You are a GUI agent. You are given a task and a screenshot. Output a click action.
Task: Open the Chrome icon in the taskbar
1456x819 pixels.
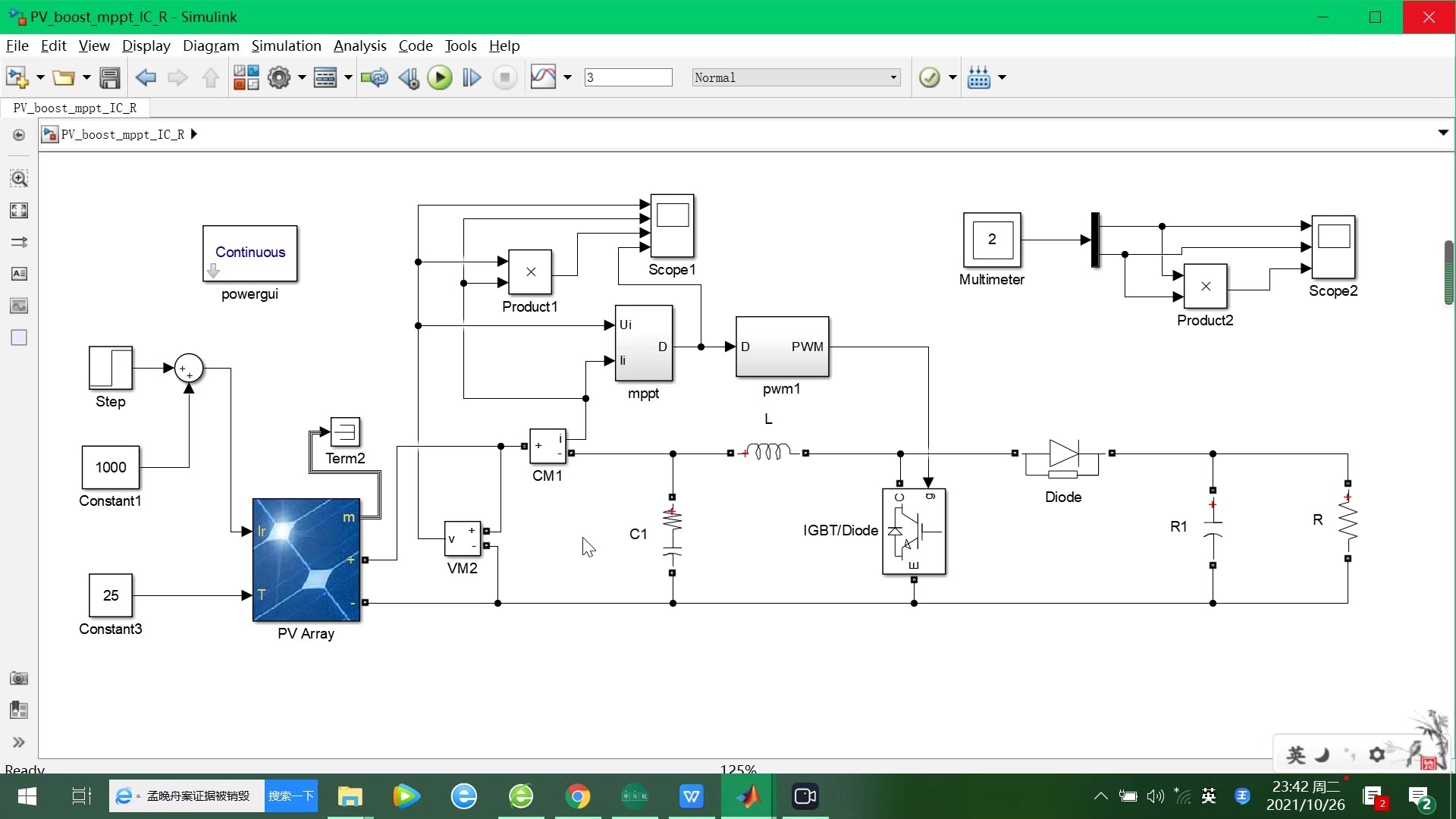(x=578, y=796)
